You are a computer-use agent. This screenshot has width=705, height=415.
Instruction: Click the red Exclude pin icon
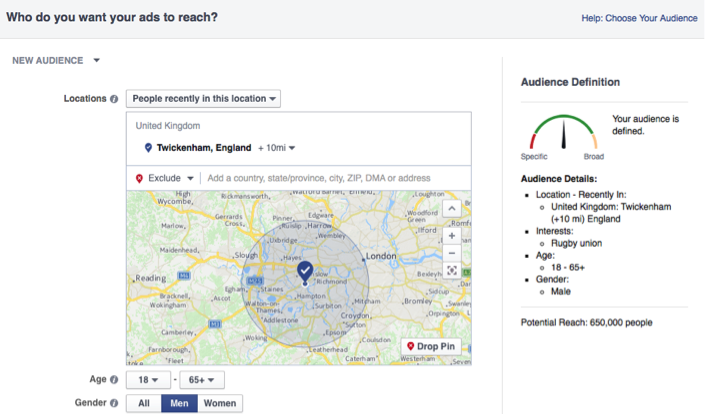pos(139,178)
